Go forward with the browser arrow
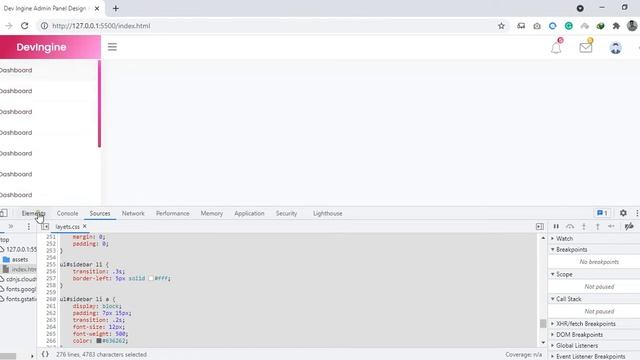Viewport: 640px width, 360px height. coord(9,26)
